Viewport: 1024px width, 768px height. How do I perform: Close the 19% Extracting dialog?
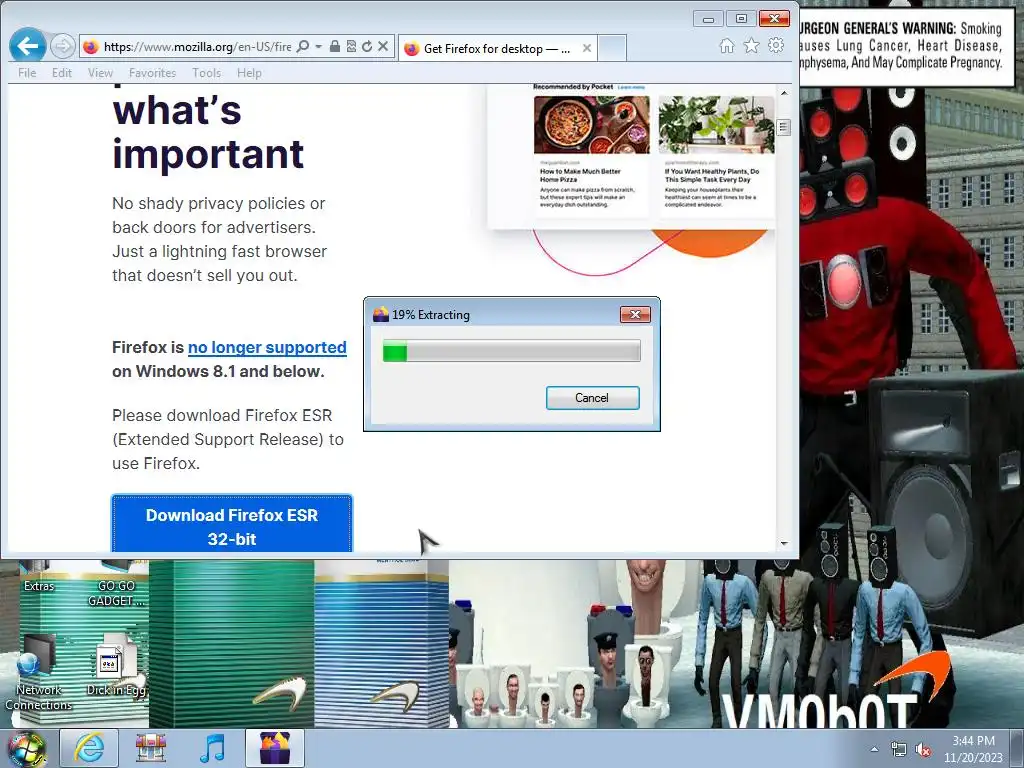[635, 315]
